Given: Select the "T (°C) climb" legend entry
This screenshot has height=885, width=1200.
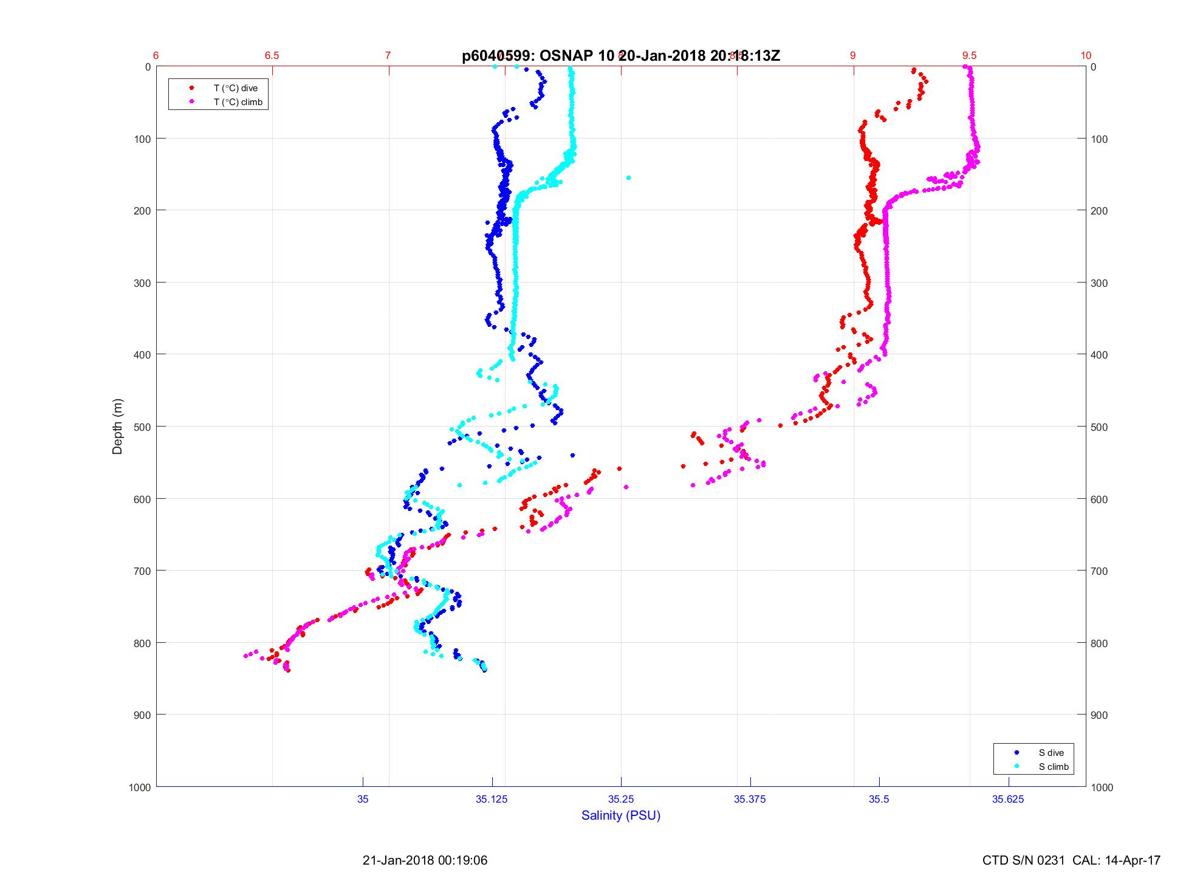Looking at the screenshot, I should tap(238, 102).
